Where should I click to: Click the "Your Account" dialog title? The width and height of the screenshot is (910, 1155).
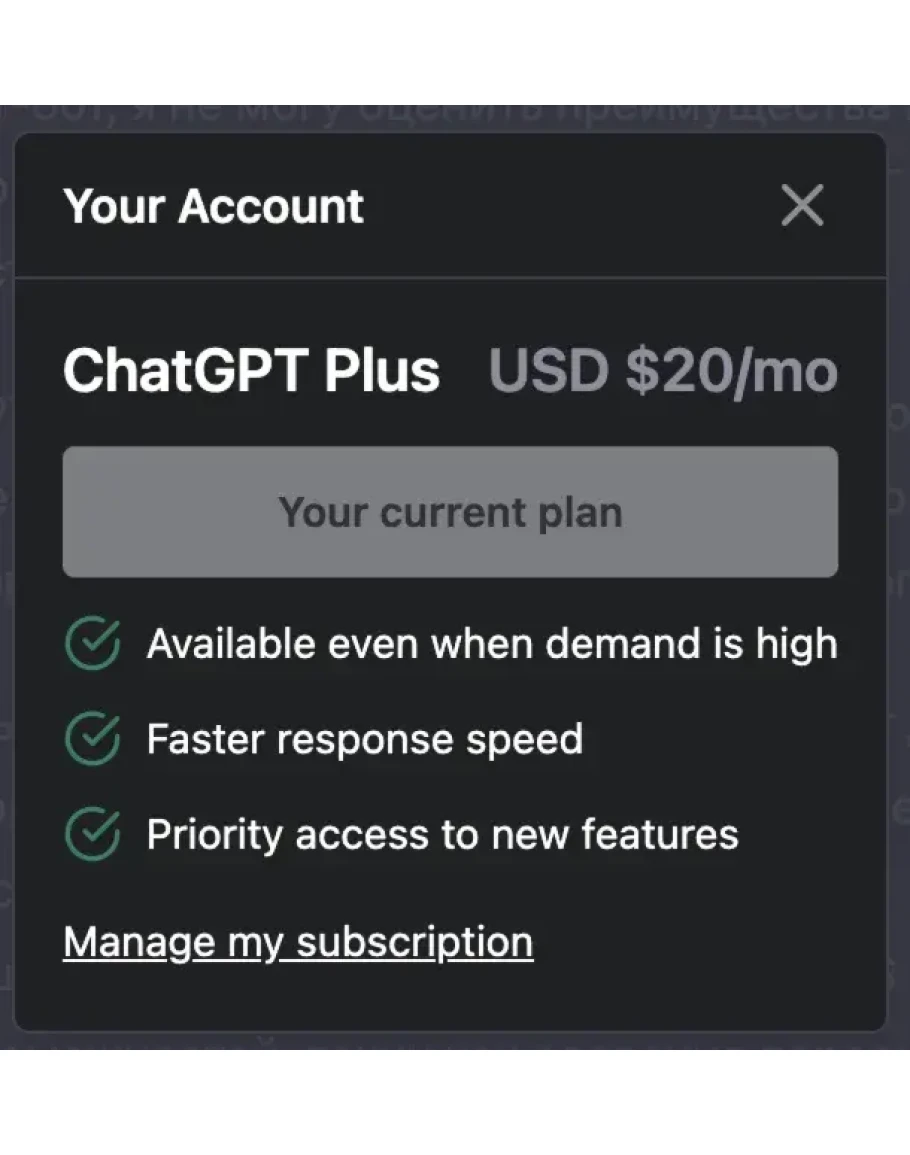coord(213,206)
